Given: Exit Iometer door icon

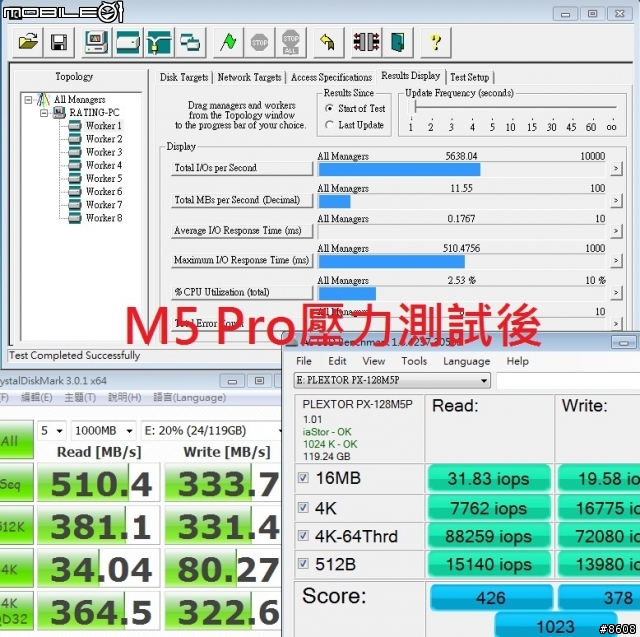Looking at the screenshot, I should 398,42.
